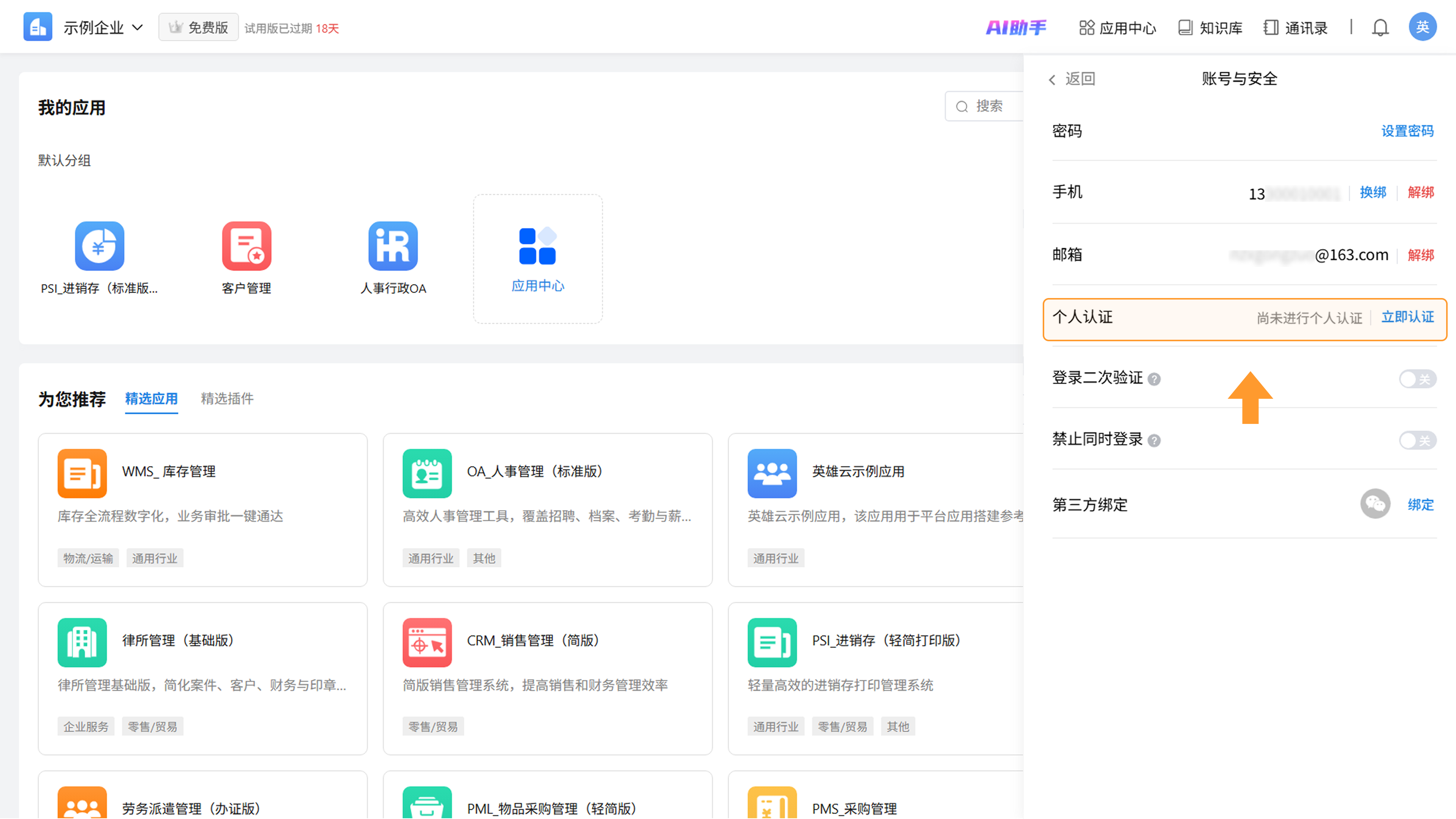1456x819 pixels.
Task: Switch to the 精选插件 tab
Action: click(227, 399)
